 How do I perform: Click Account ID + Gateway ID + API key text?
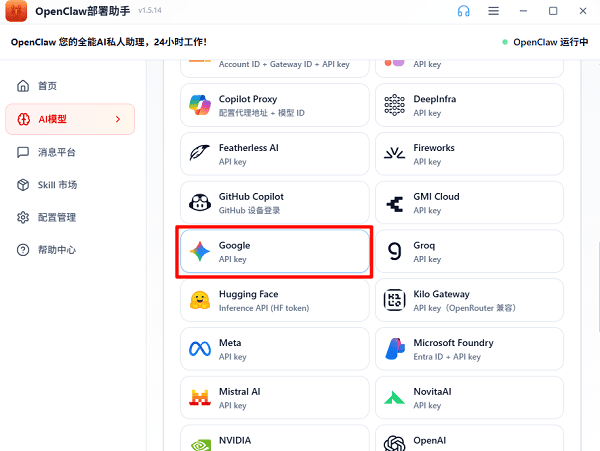coord(284,64)
